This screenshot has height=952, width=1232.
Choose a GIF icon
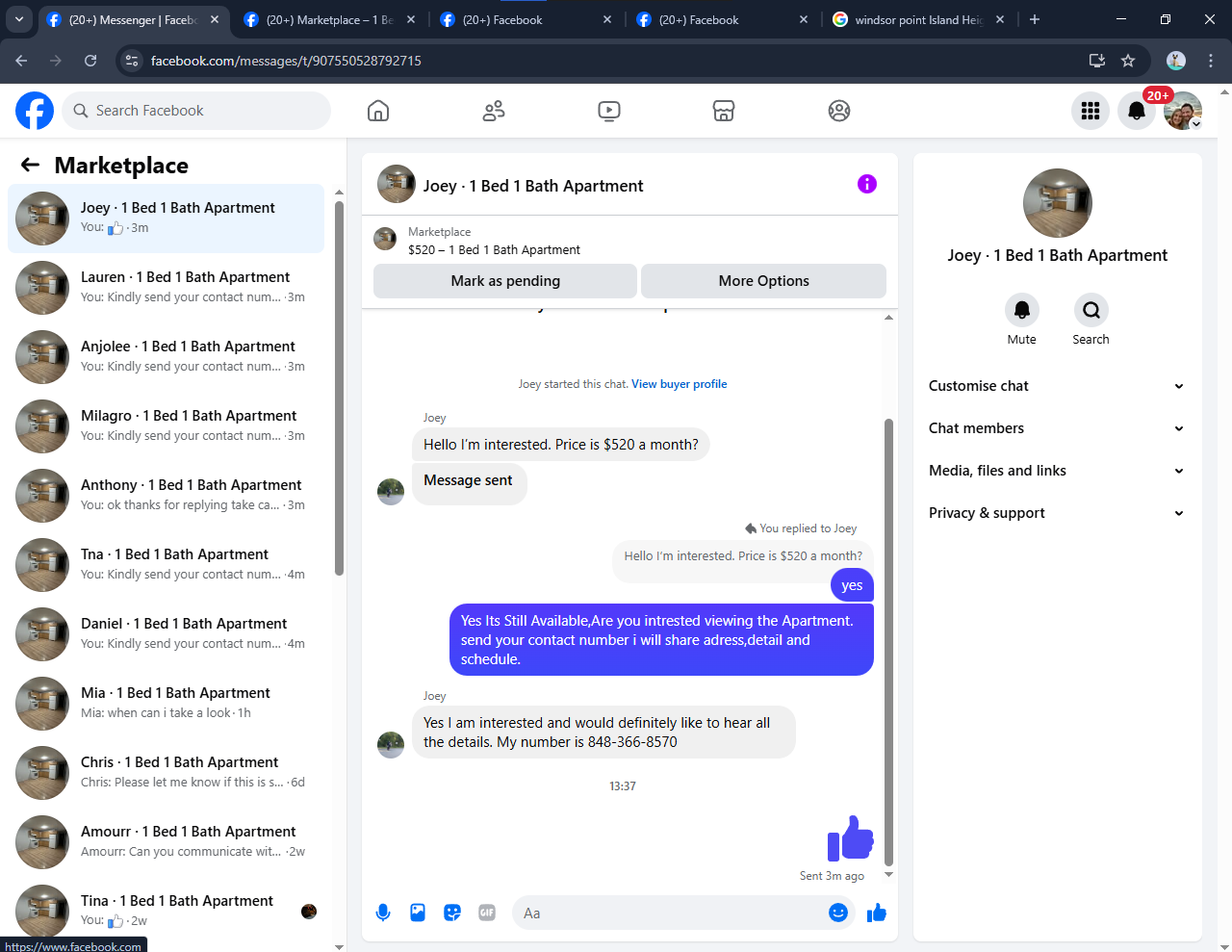[487, 913]
